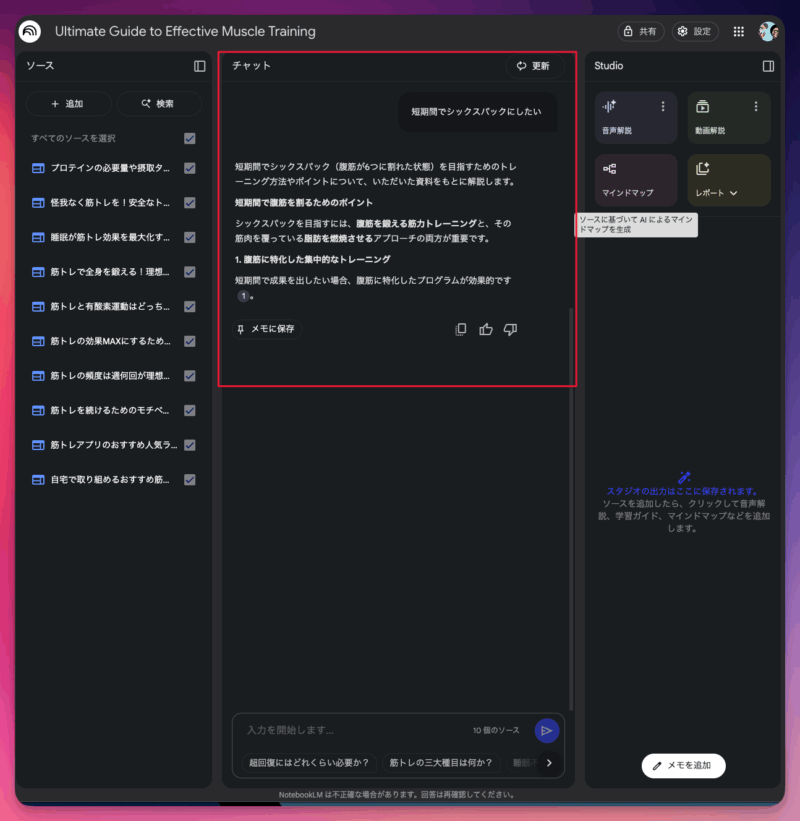Screen dimensions: 800x821
Task: Open the 筋トレを続けるためのモチベ source
Action: tap(110, 410)
